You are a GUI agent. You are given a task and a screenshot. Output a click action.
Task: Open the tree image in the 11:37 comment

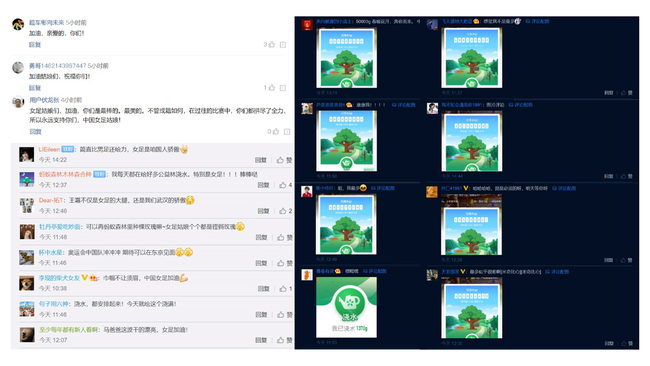472,58
